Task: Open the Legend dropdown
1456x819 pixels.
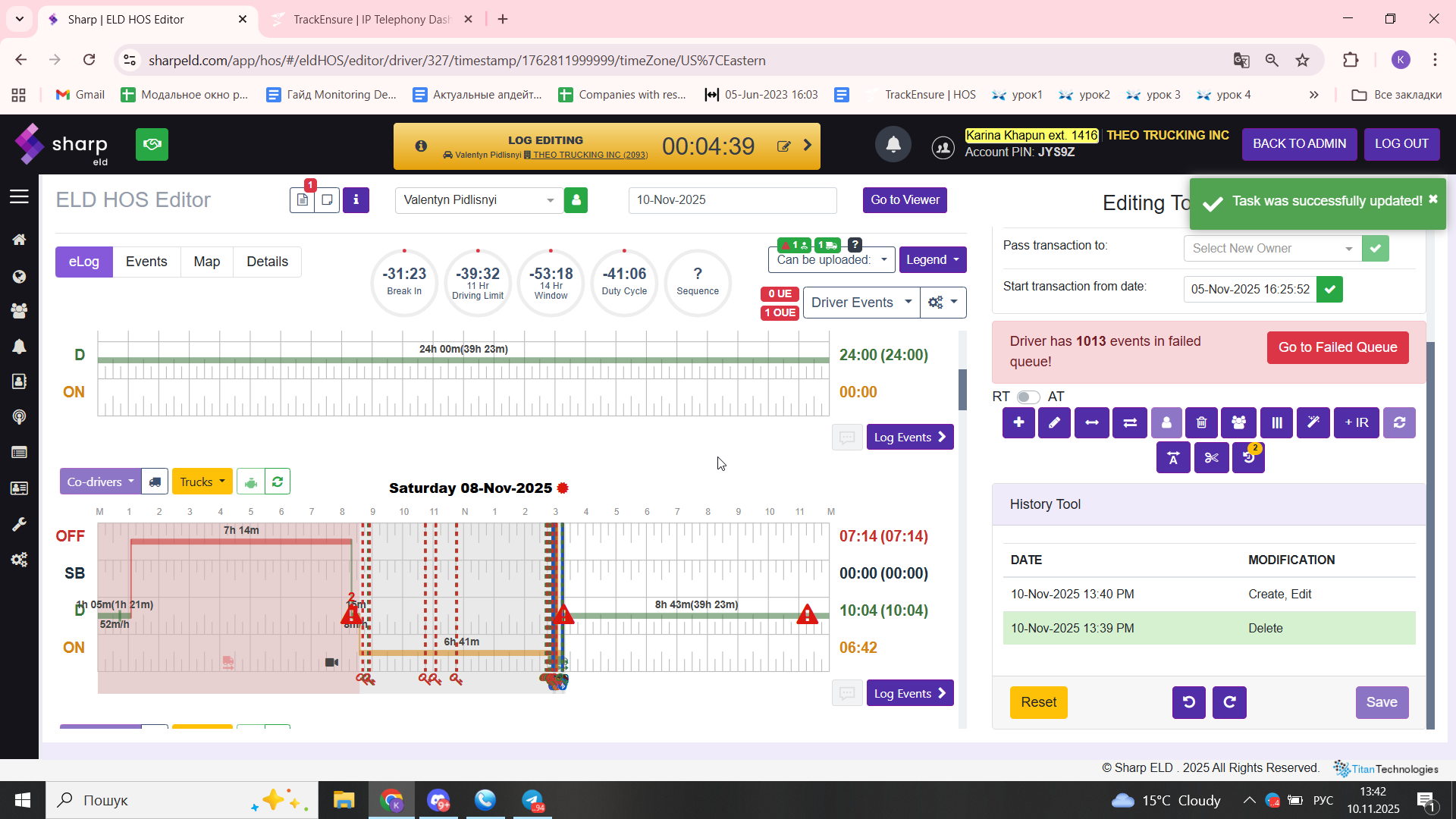Action: pos(932,260)
